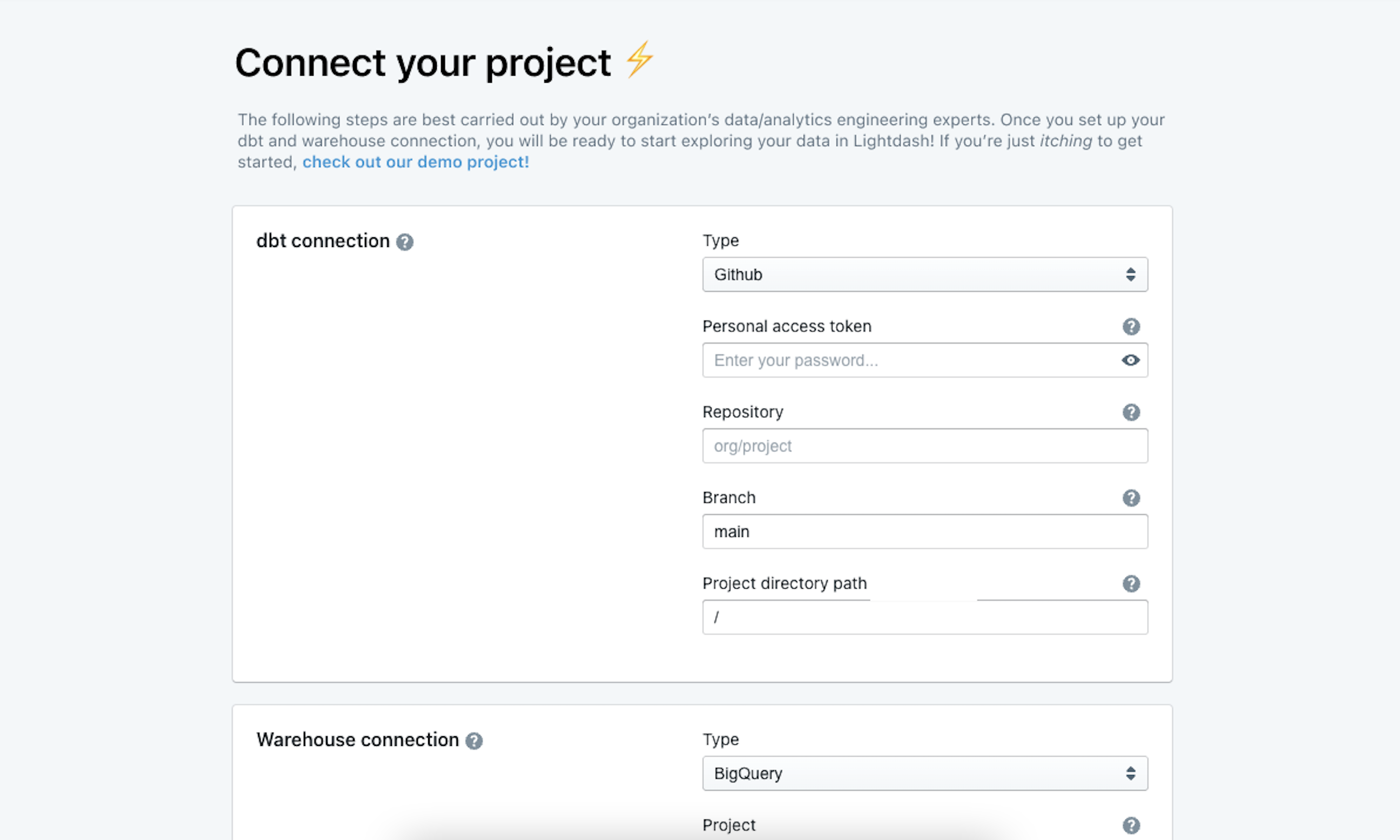Open the warehouse Type dropdown showing BigQuery
The width and height of the screenshot is (1400, 840).
[925, 774]
